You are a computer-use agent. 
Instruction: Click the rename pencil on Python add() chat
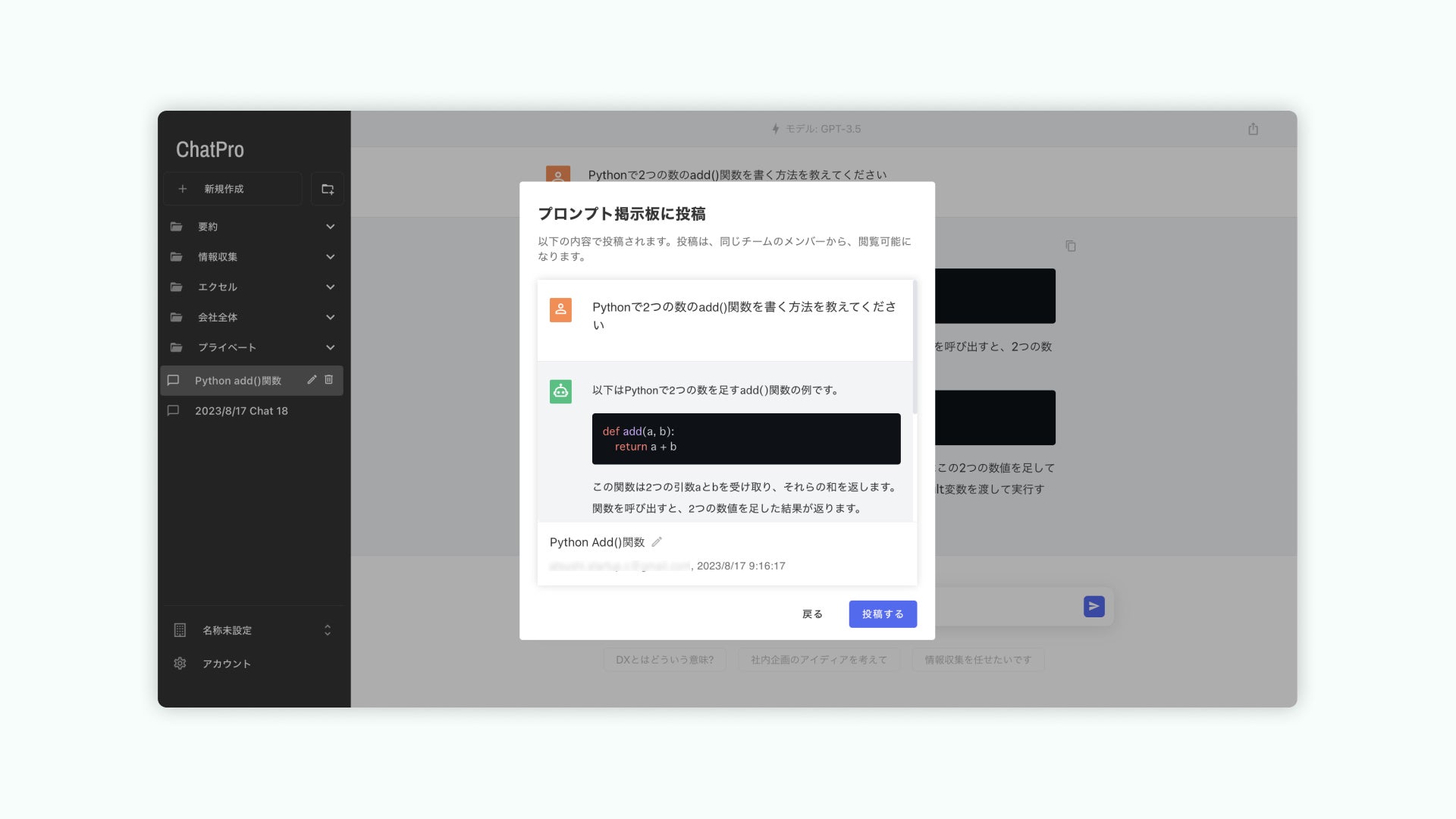(x=312, y=380)
